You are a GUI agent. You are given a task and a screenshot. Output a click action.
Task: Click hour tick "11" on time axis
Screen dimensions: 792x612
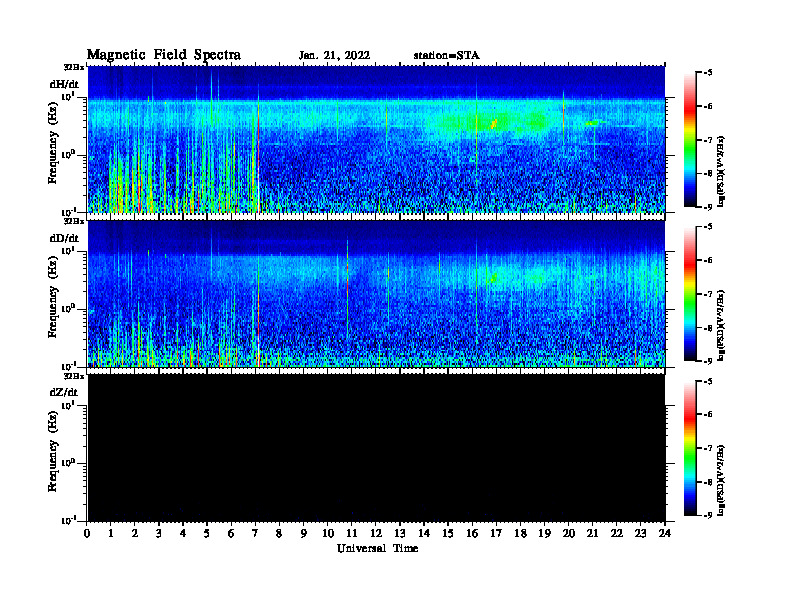tap(352, 534)
